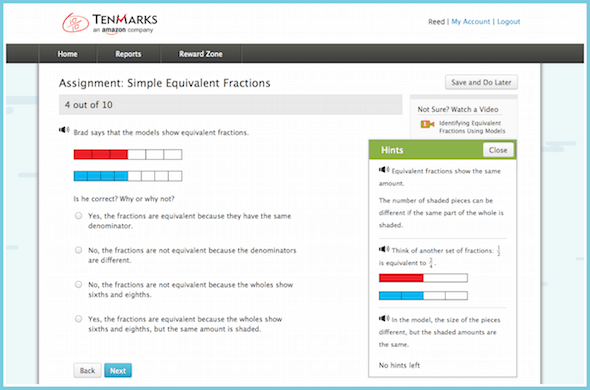590x390 pixels.
Task: Go to the Reward Zone tab
Action: click(x=201, y=54)
